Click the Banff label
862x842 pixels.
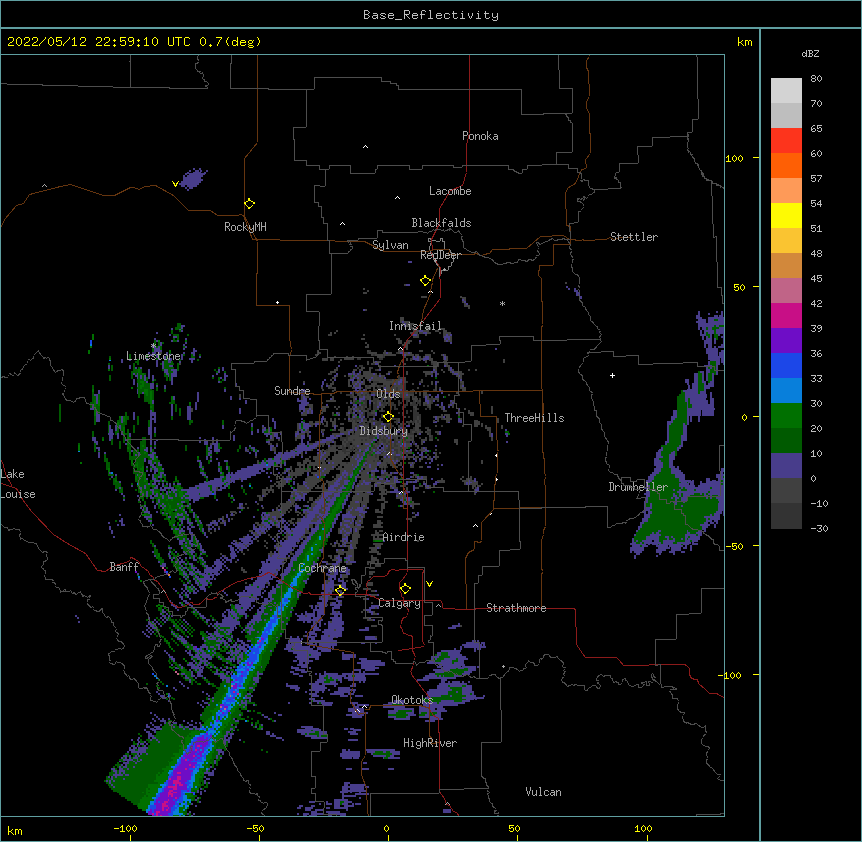(x=124, y=567)
